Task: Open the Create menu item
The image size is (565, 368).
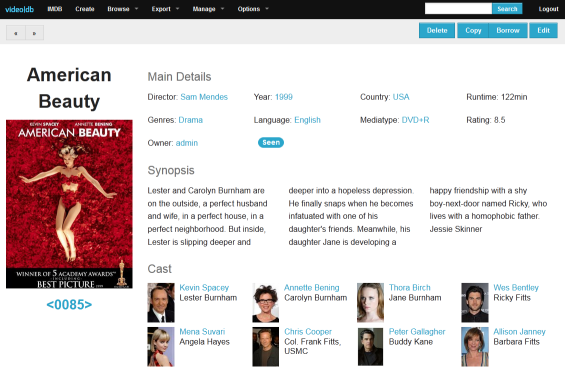Action: click(85, 9)
